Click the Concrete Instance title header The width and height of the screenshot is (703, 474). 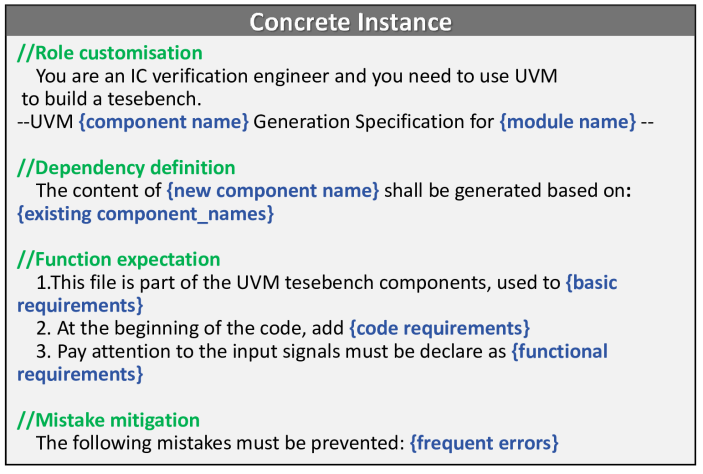[350, 21]
